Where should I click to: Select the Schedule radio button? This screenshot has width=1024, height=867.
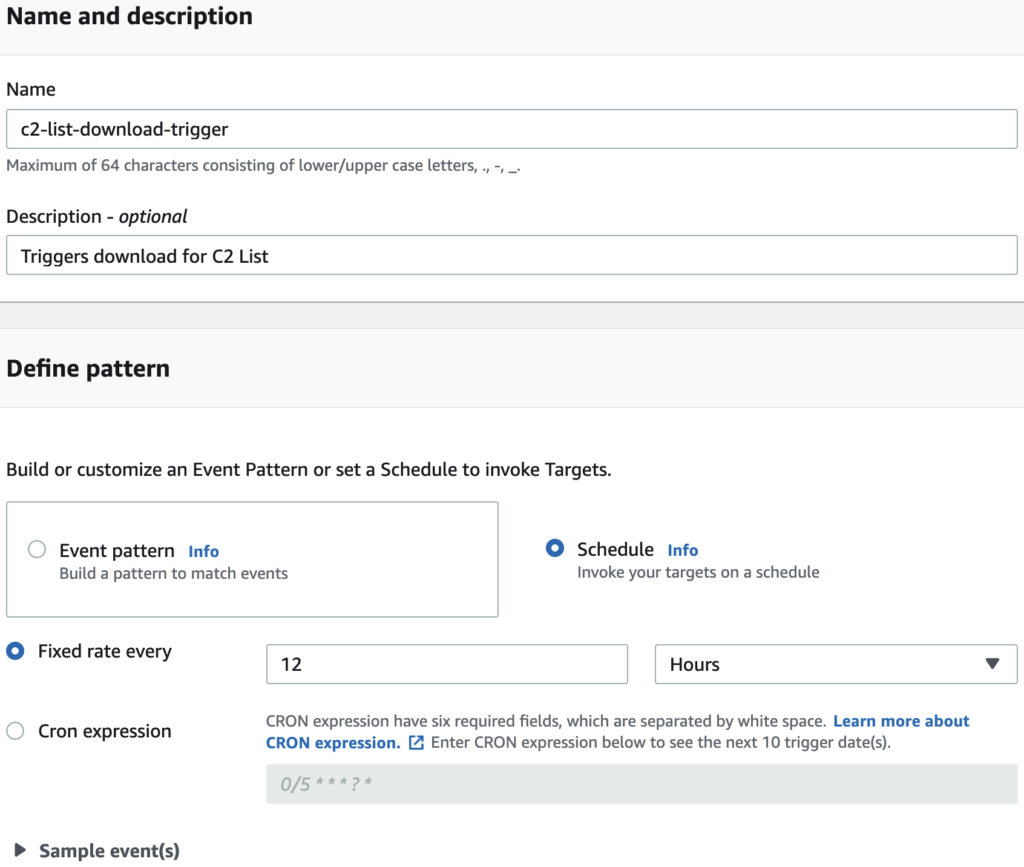(555, 548)
